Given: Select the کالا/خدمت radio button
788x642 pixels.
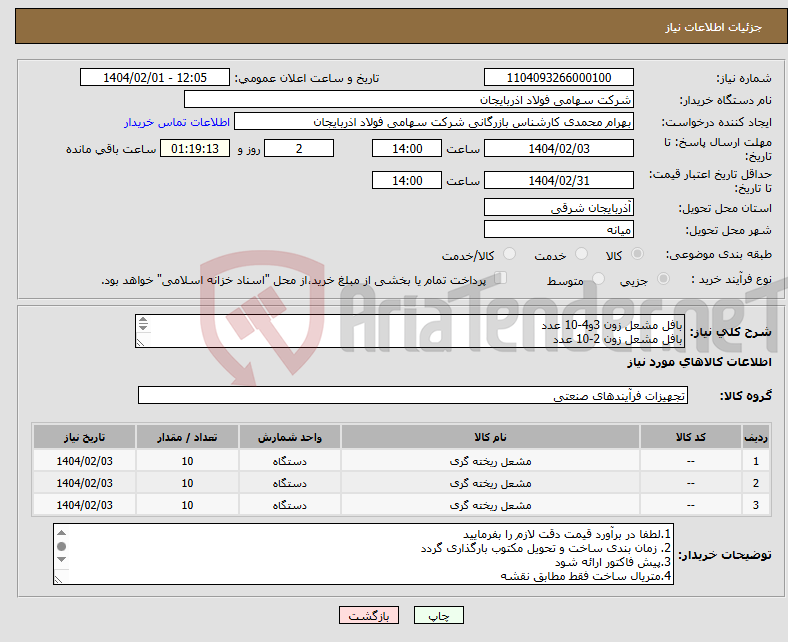Looking at the screenshot, I should click(509, 254).
